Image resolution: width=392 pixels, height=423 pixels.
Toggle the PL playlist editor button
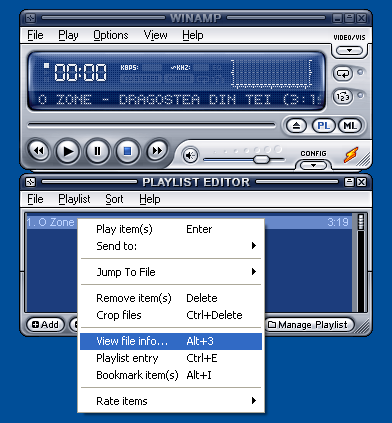(323, 126)
